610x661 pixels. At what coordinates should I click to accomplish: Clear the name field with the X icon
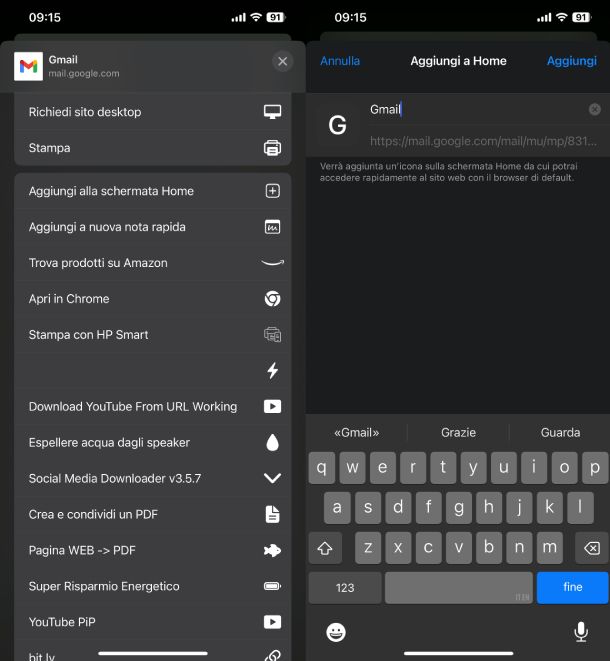(x=594, y=110)
